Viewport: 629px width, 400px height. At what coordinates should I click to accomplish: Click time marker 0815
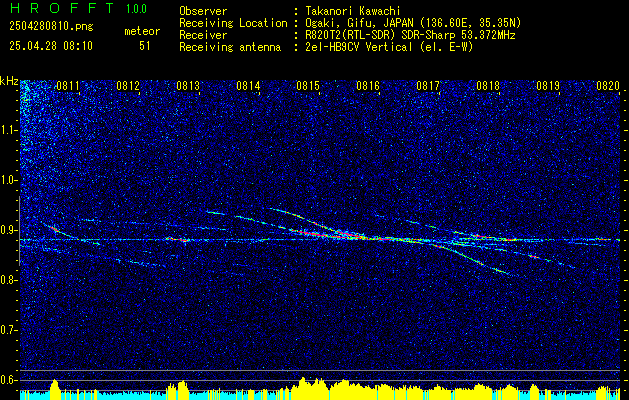(x=308, y=85)
